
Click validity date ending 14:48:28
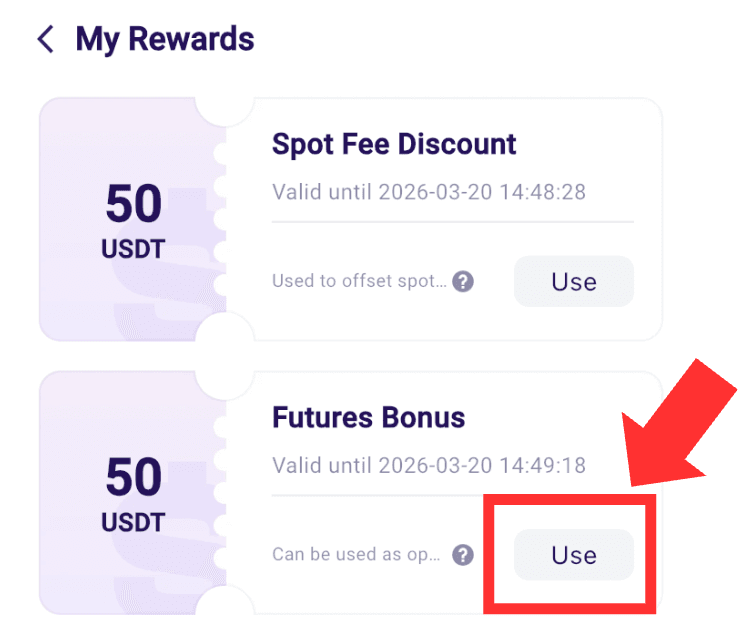429,192
